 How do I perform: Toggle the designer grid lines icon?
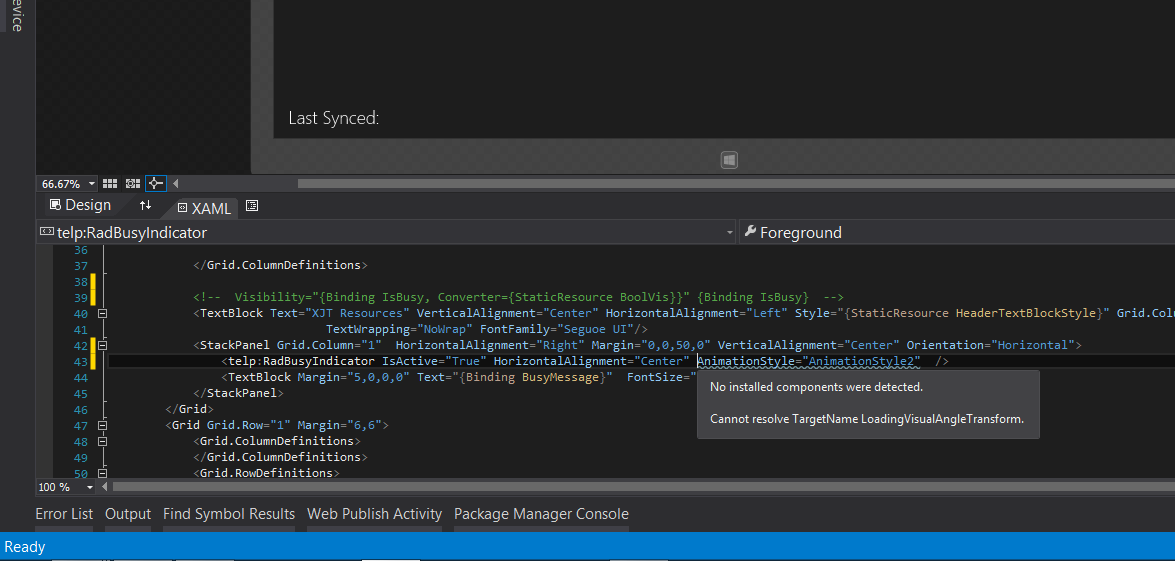tap(110, 184)
